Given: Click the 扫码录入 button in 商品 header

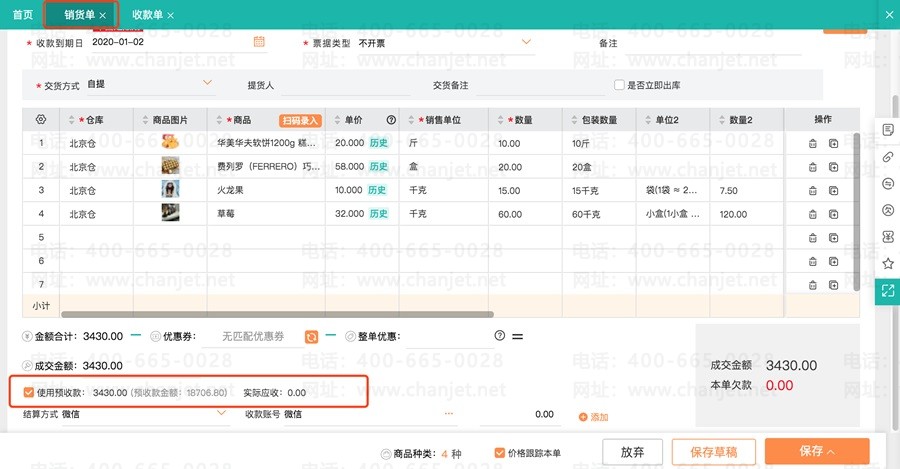Looking at the screenshot, I should tap(300, 120).
